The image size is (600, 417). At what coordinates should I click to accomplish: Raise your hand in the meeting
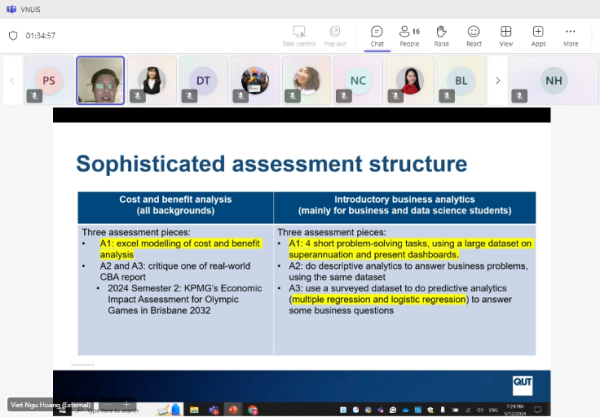coord(441,35)
